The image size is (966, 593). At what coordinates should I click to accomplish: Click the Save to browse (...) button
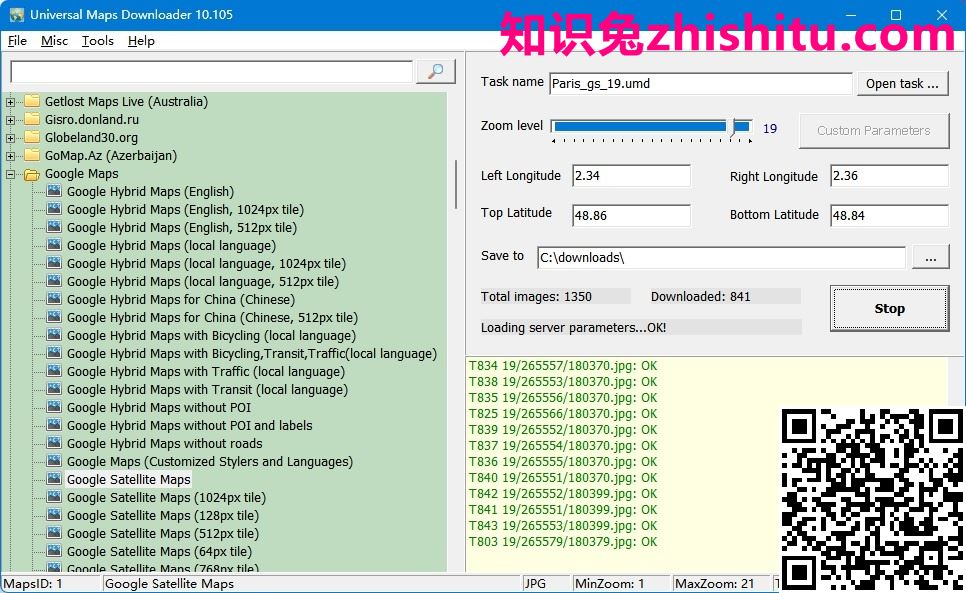[930, 257]
